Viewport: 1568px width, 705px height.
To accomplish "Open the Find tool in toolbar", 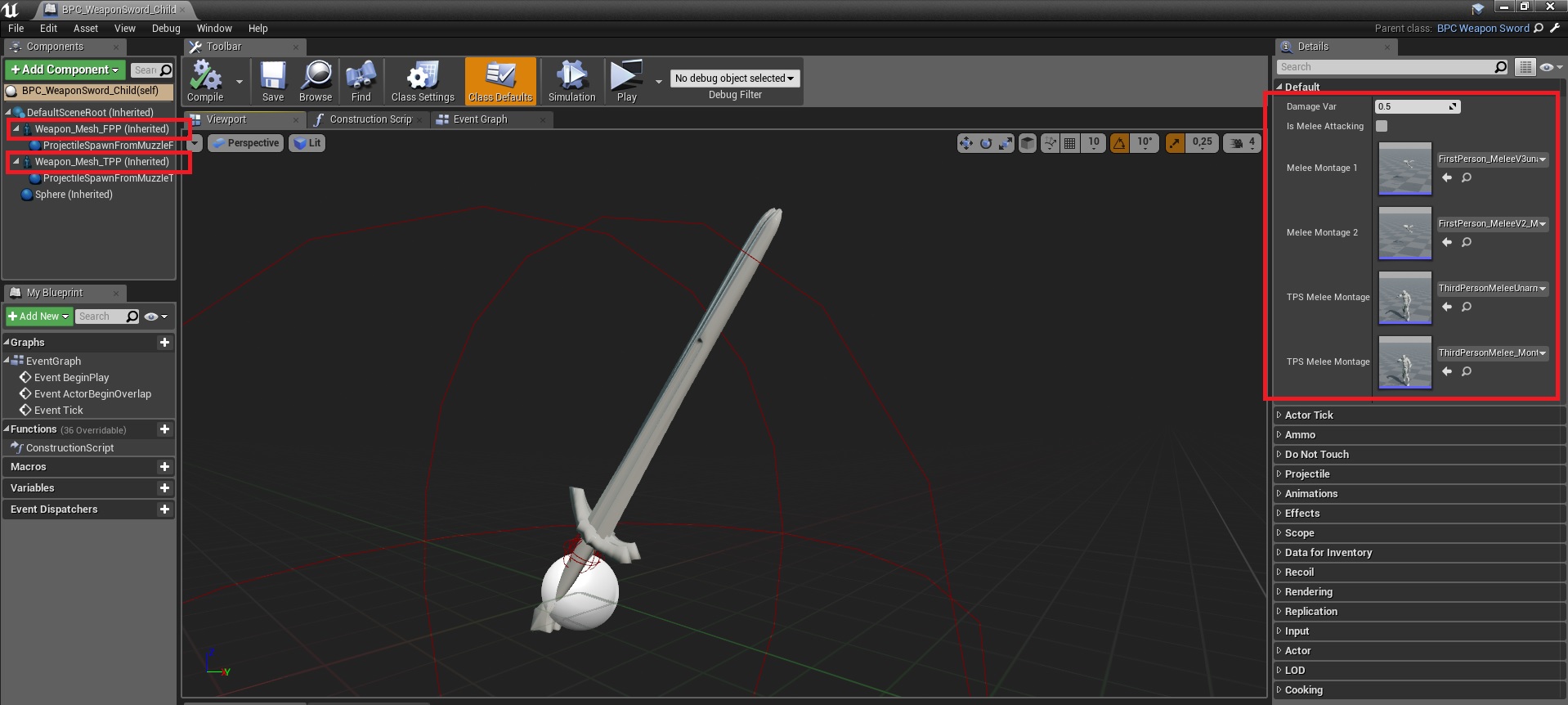I will [361, 81].
